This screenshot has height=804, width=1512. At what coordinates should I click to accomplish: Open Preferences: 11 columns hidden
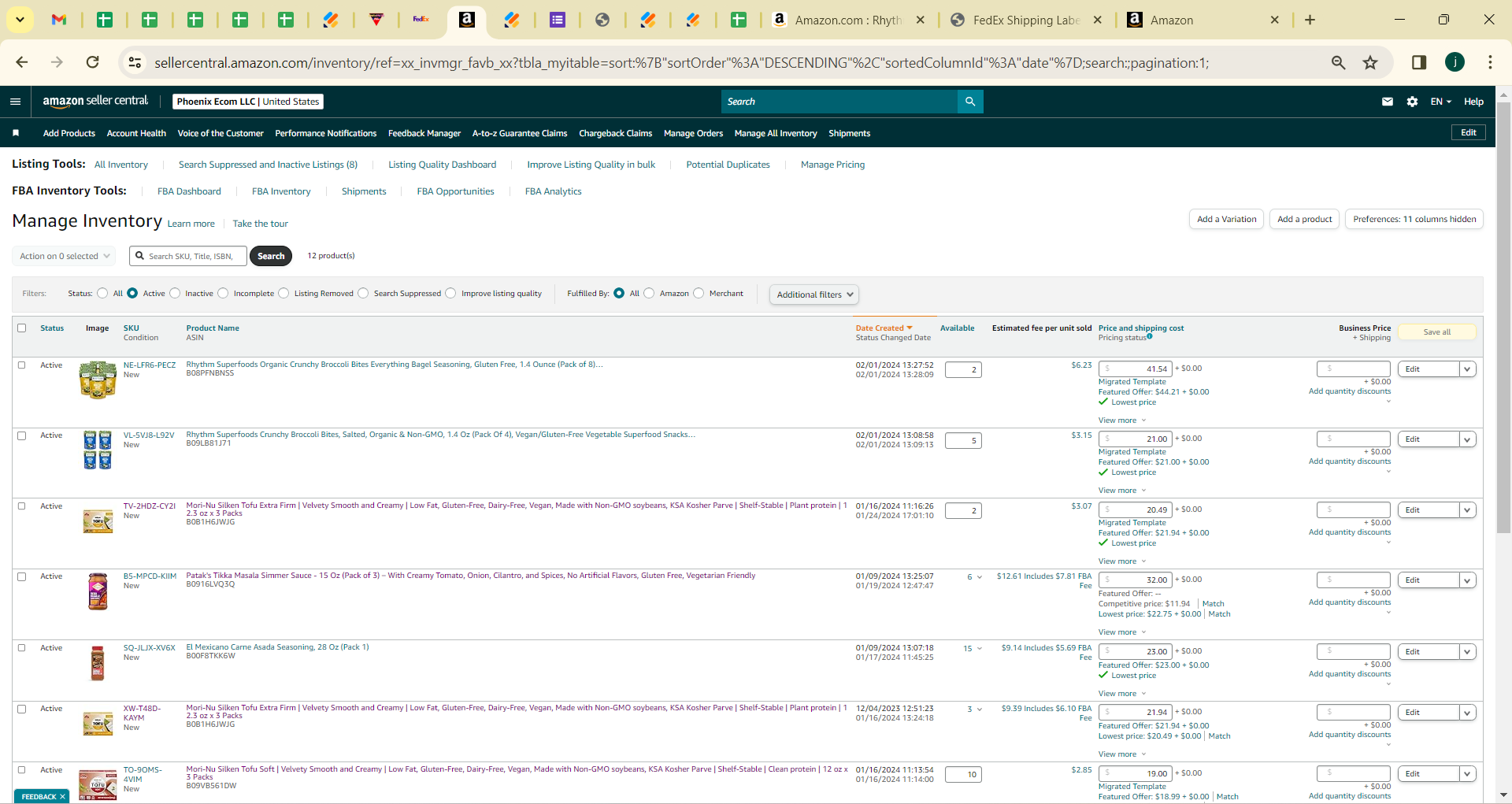(1414, 219)
